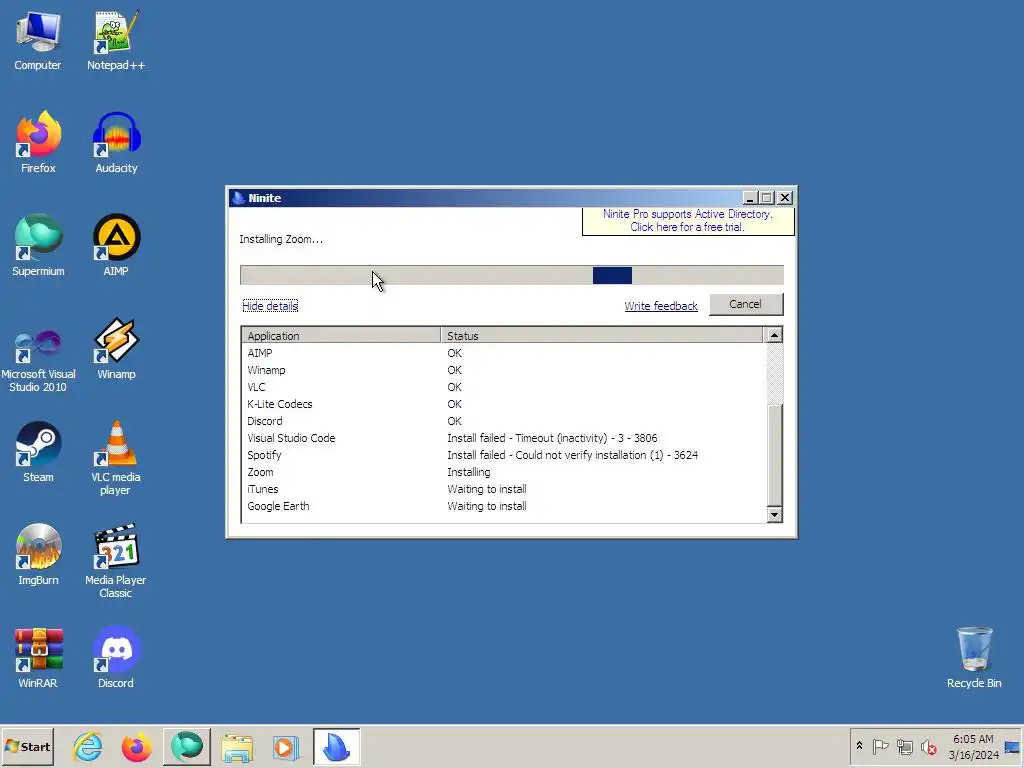1024x768 pixels.
Task: Launch Firefox from the taskbar
Action: pos(136,746)
